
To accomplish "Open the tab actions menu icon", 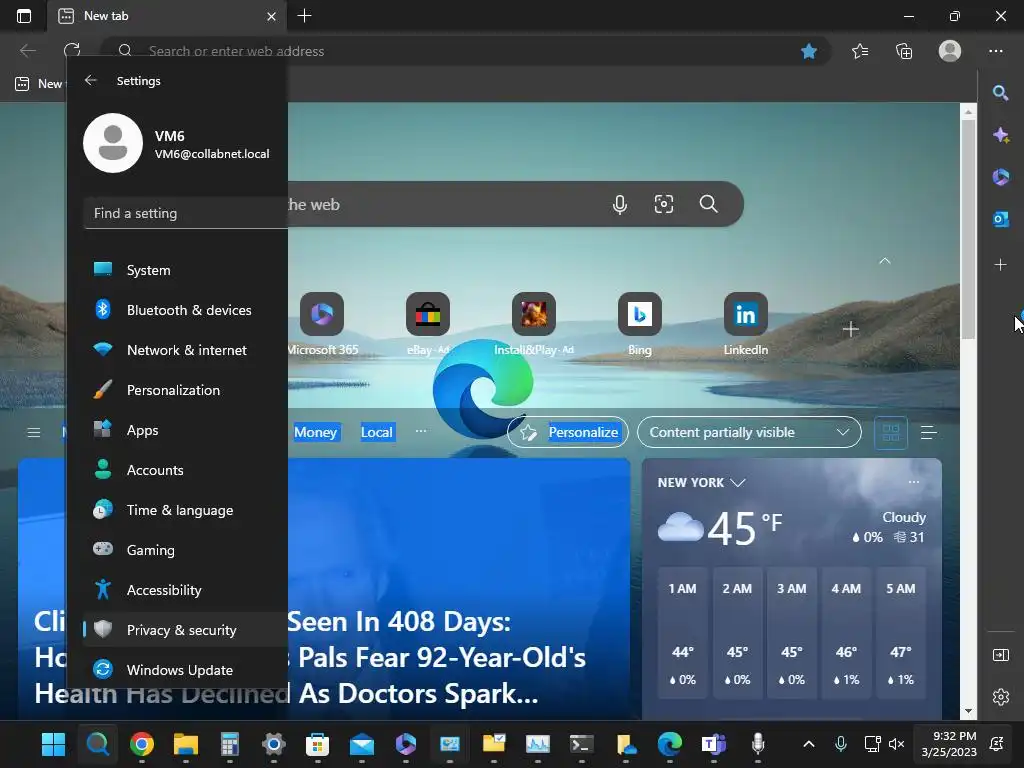I will pos(24,16).
